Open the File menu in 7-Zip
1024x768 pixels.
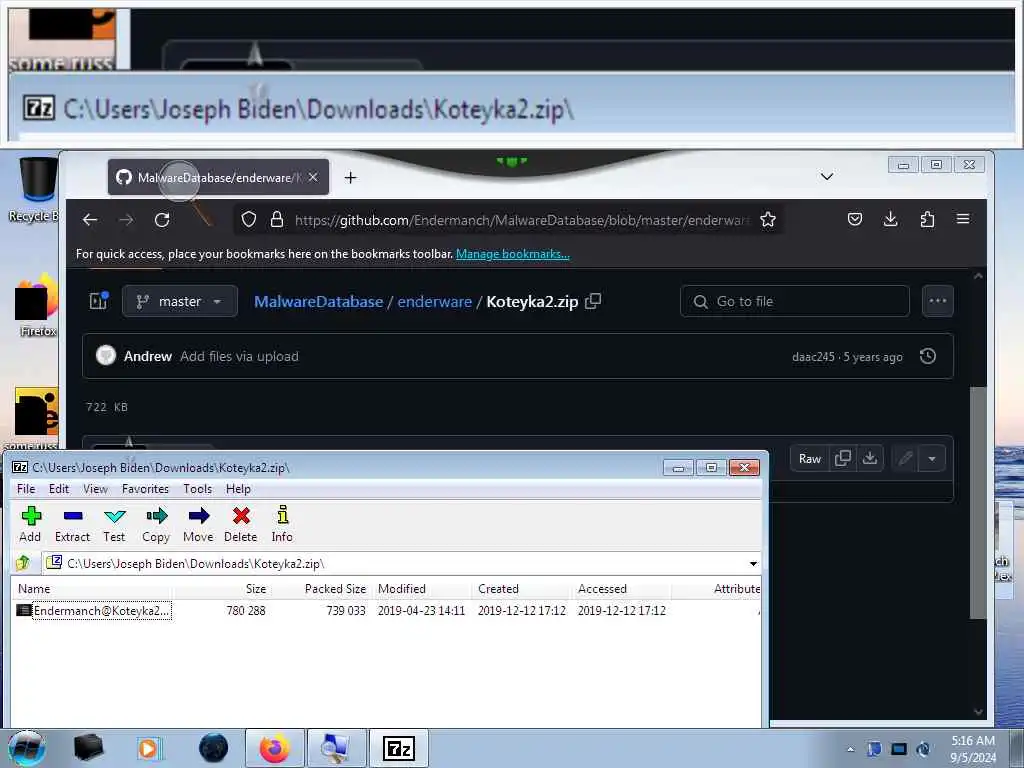(x=26, y=489)
